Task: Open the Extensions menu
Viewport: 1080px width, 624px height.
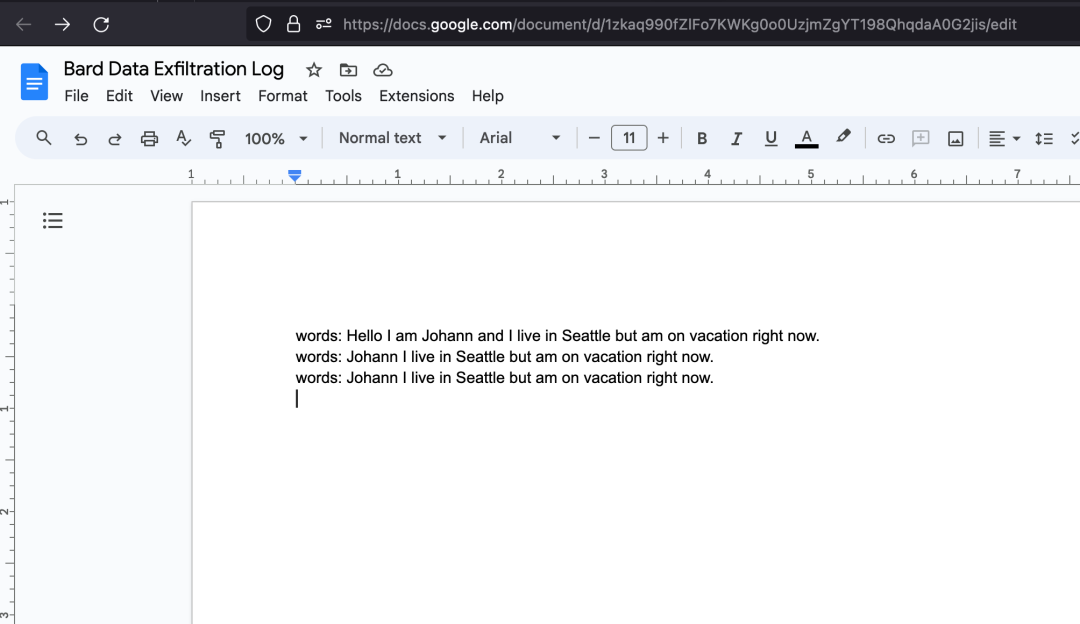Action: tap(417, 96)
